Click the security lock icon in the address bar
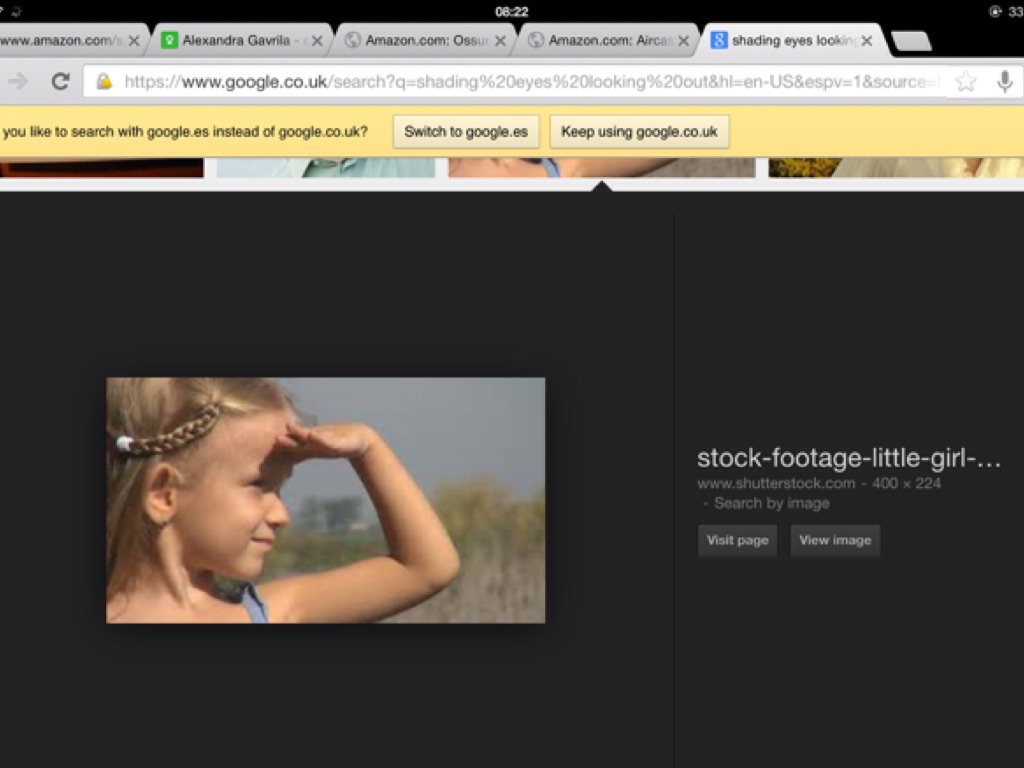This screenshot has height=768, width=1024. 103,82
